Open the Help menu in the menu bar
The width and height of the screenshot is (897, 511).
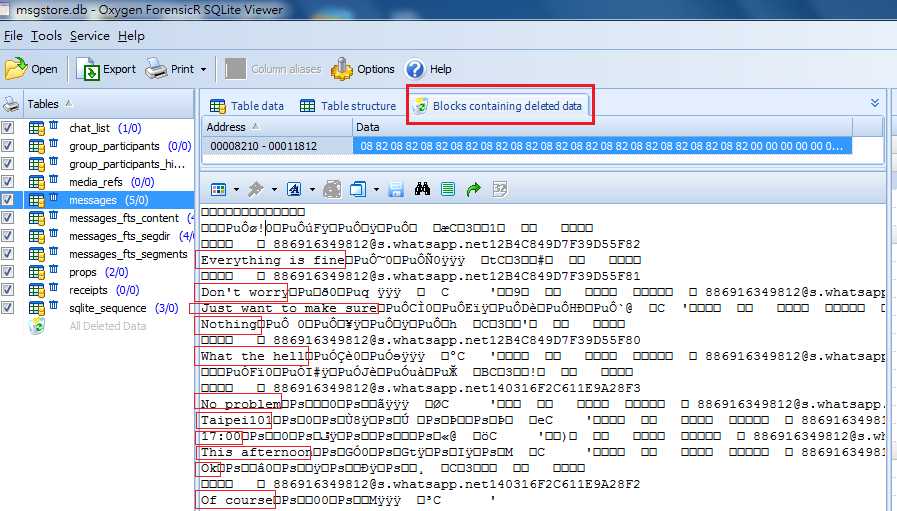(x=131, y=36)
